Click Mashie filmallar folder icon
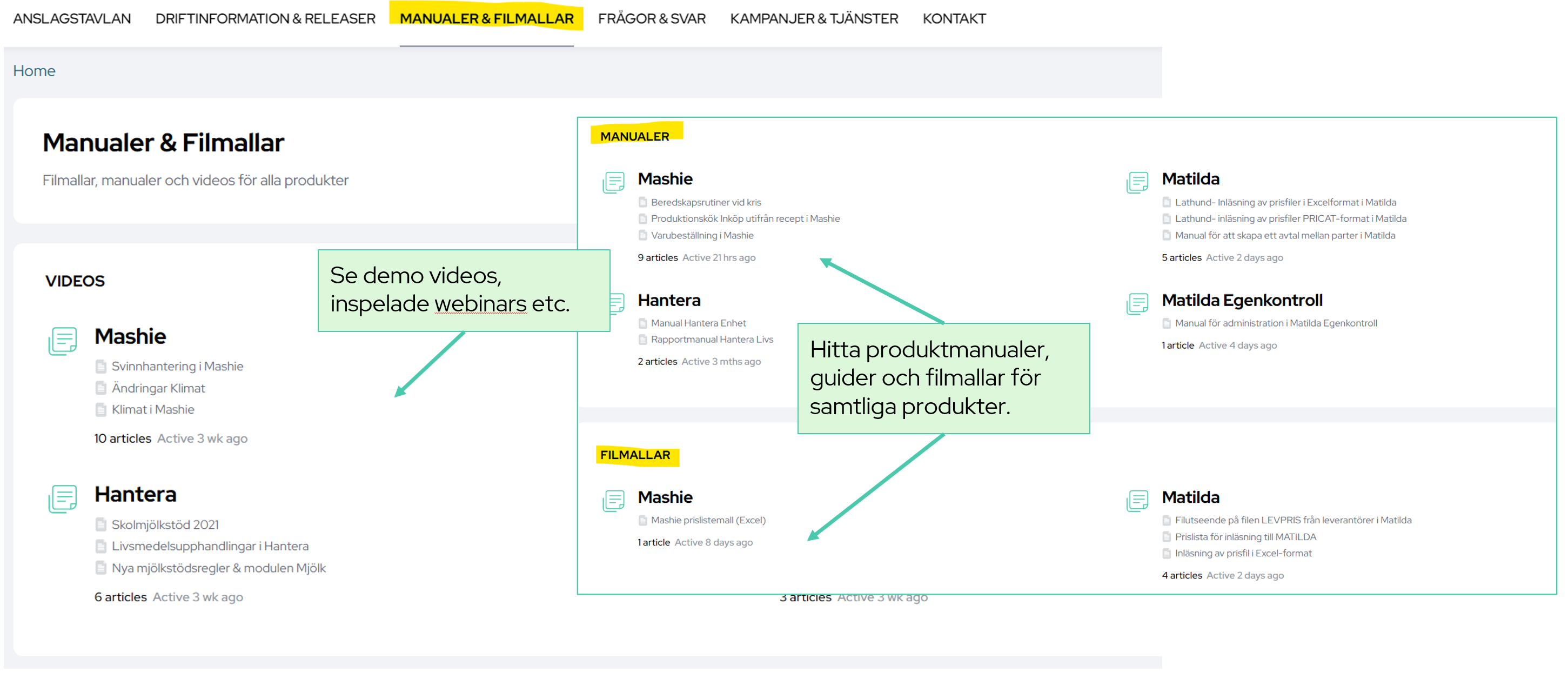The image size is (1568, 698). [x=614, y=501]
